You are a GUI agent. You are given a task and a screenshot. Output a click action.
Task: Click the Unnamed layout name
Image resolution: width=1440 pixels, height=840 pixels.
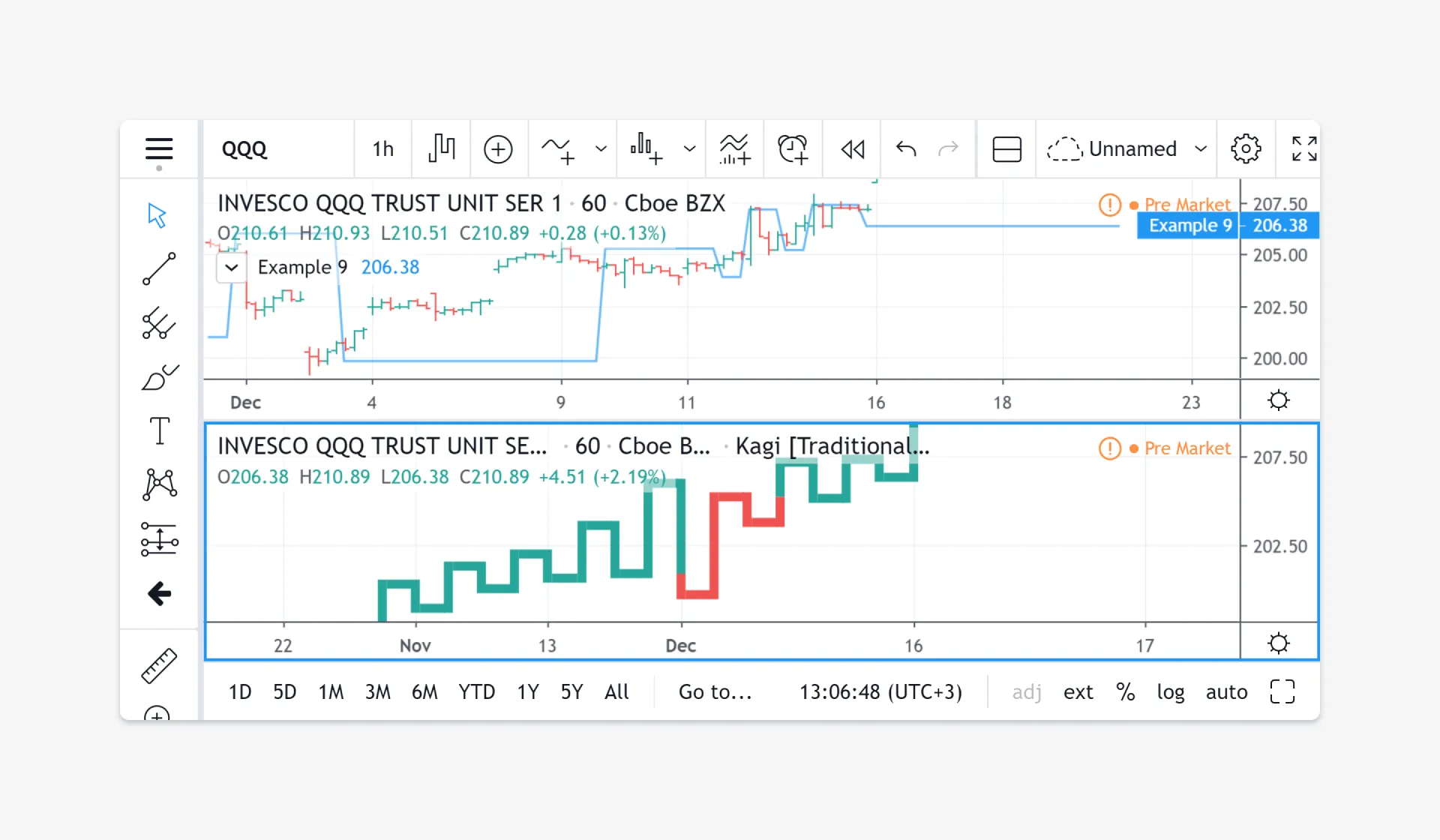point(1132,148)
